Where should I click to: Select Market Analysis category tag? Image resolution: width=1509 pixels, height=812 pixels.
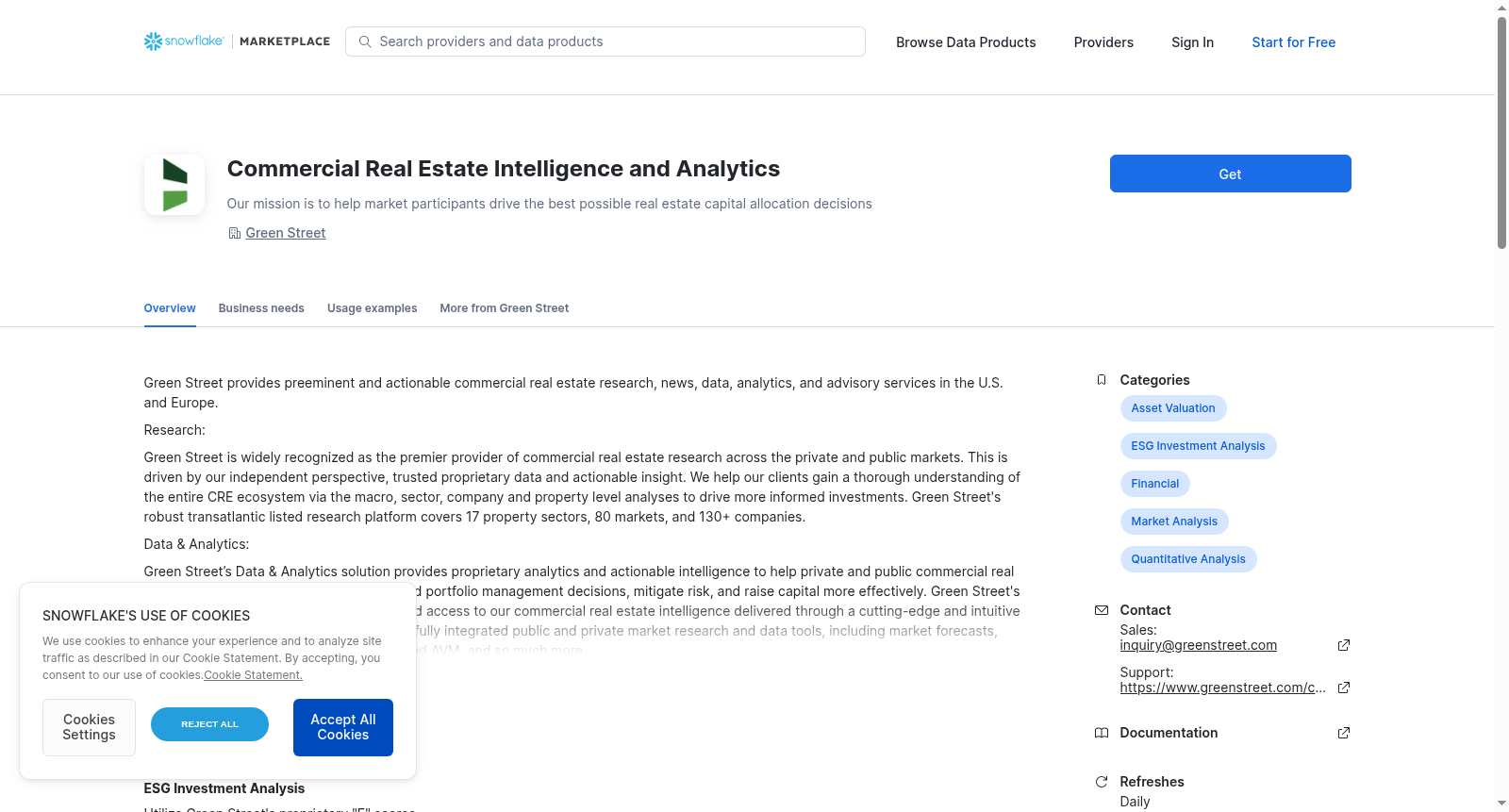[x=1174, y=522]
